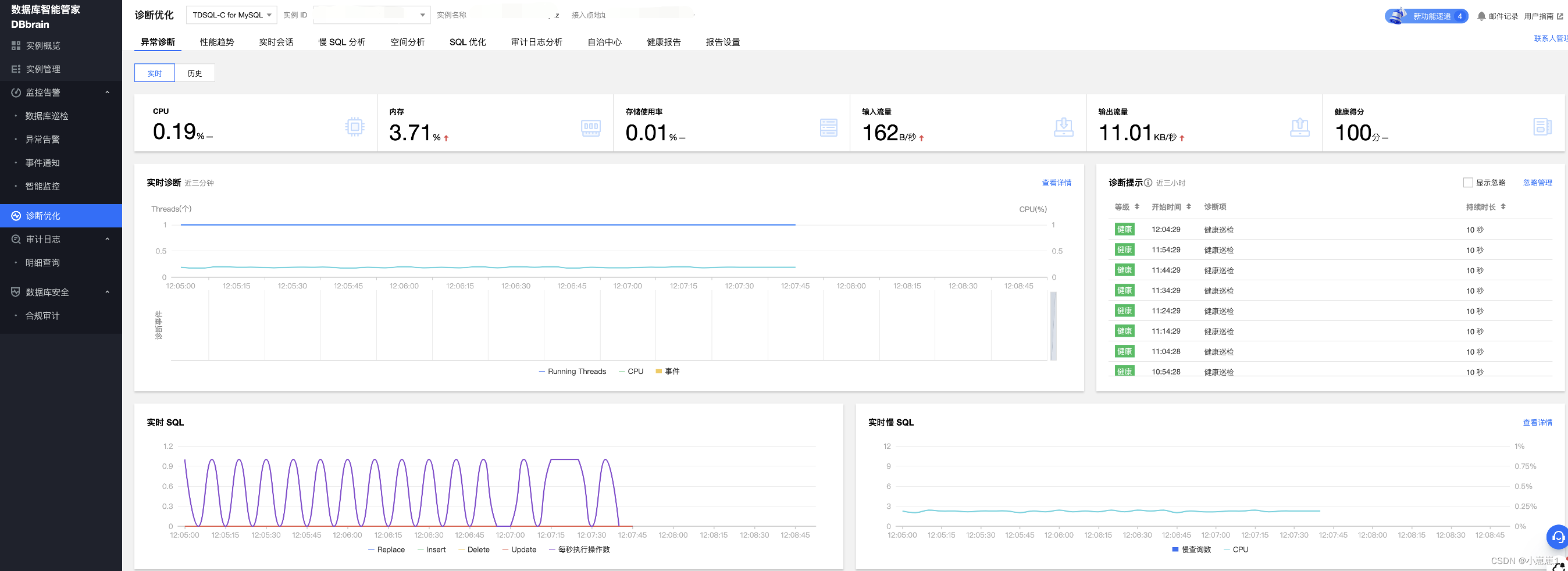Switch to 报告设置 tab
Screen dimensions: 1568x571
[x=722, y=42]
